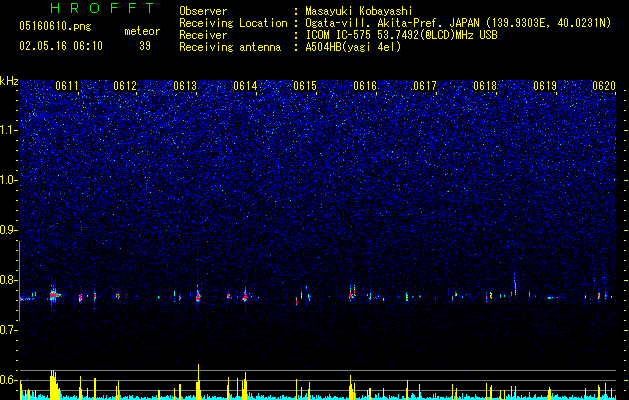Click the 0619 time marker

tap(545, 86)
